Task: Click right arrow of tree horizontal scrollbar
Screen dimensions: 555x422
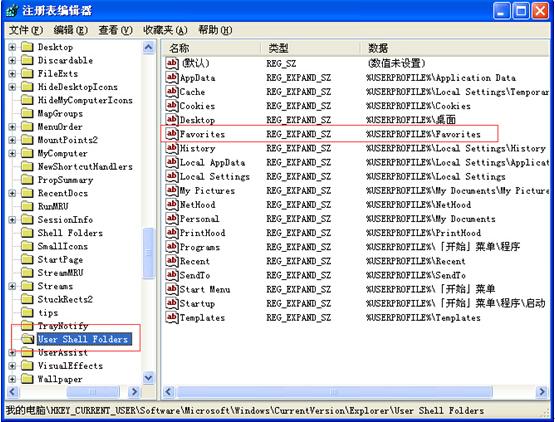Action: [134, 392]
